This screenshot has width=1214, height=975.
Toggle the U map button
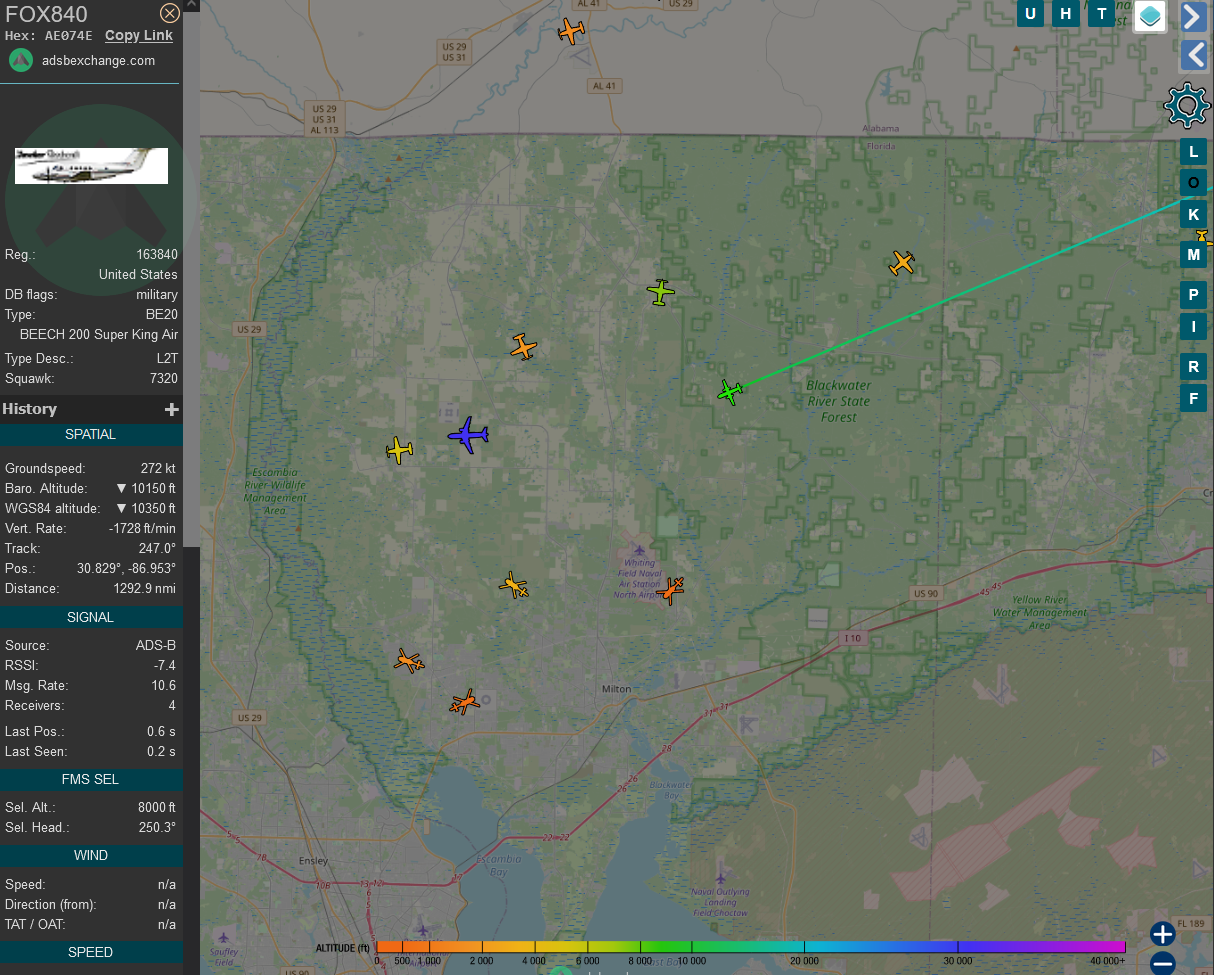click(1031, 14)
